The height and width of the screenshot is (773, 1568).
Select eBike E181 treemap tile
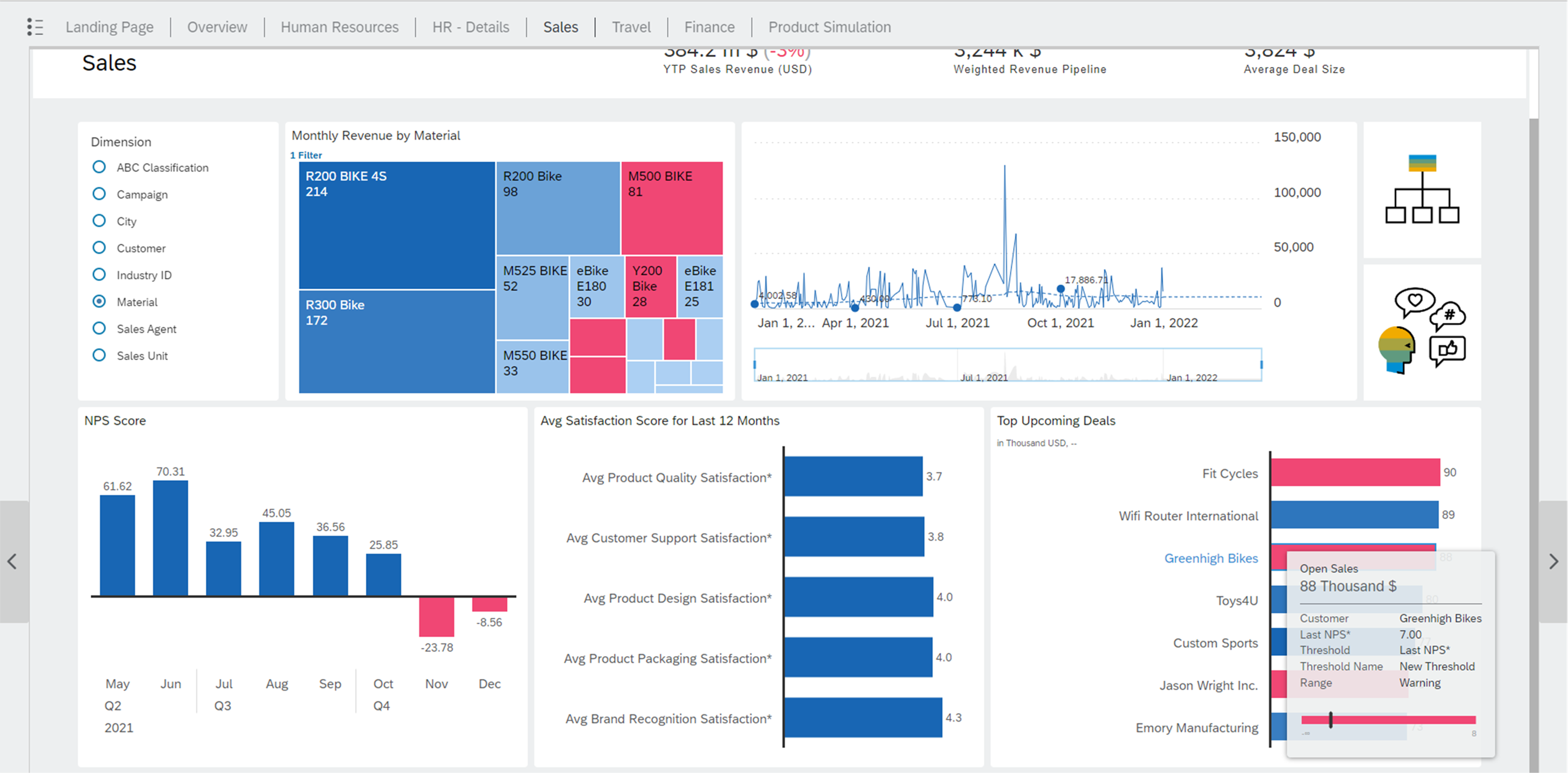point(700,287)
